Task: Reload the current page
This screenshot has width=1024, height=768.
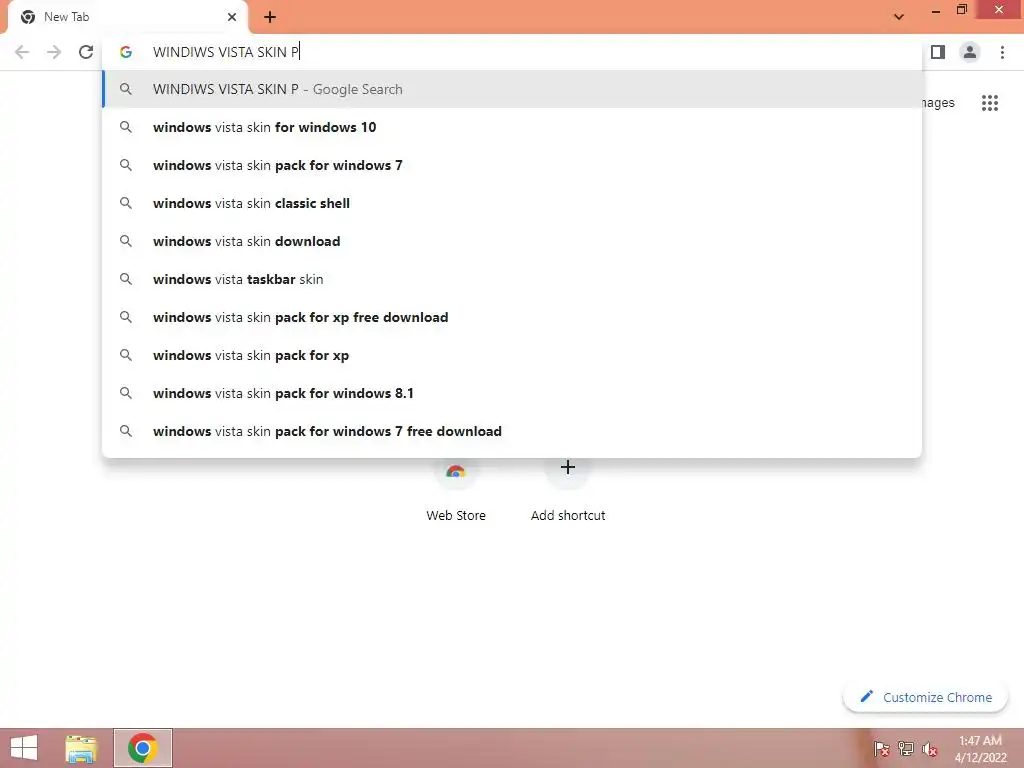Action: click(x=86, y=52)
